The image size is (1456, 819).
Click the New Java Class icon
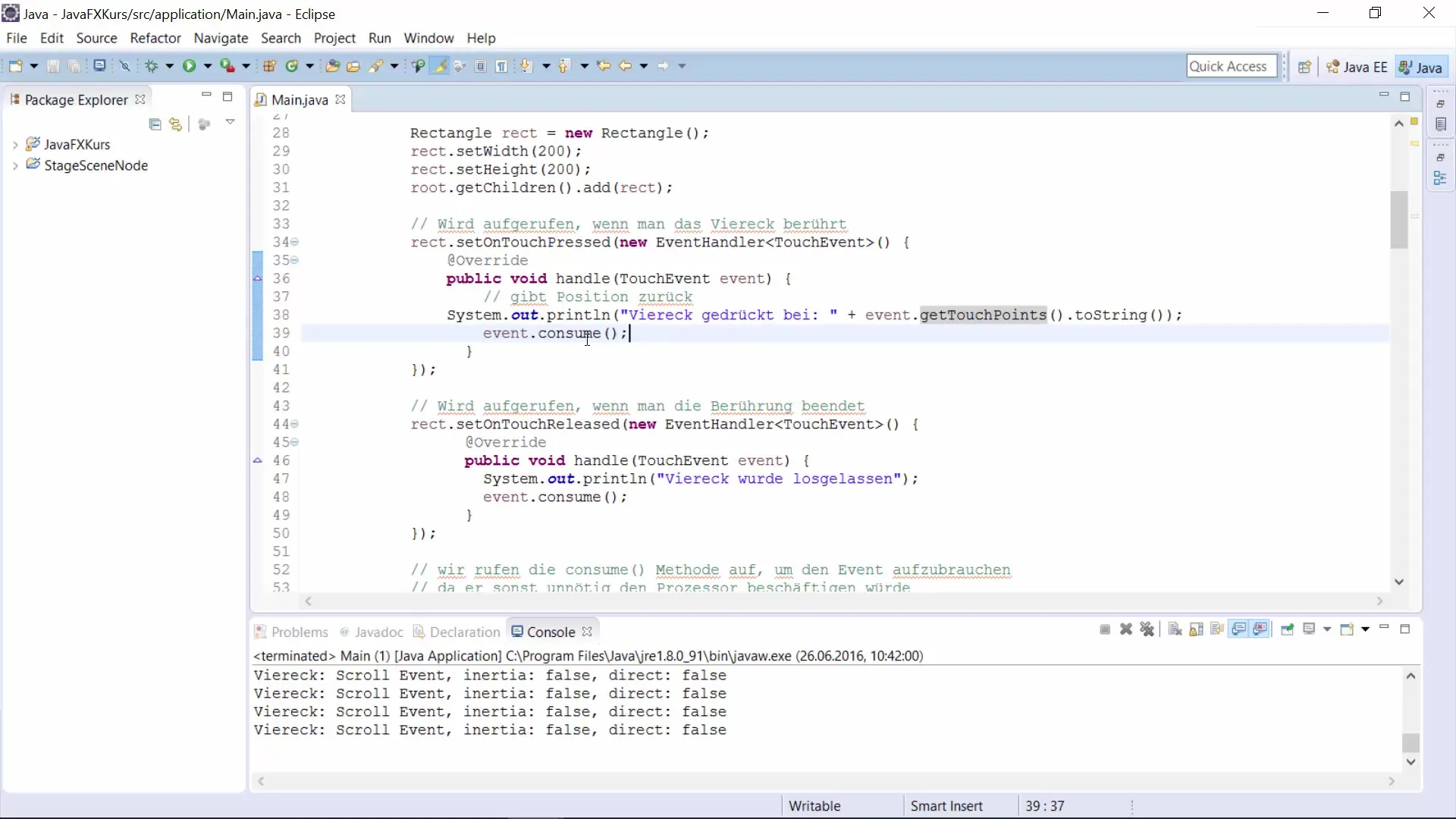point(292,66)
